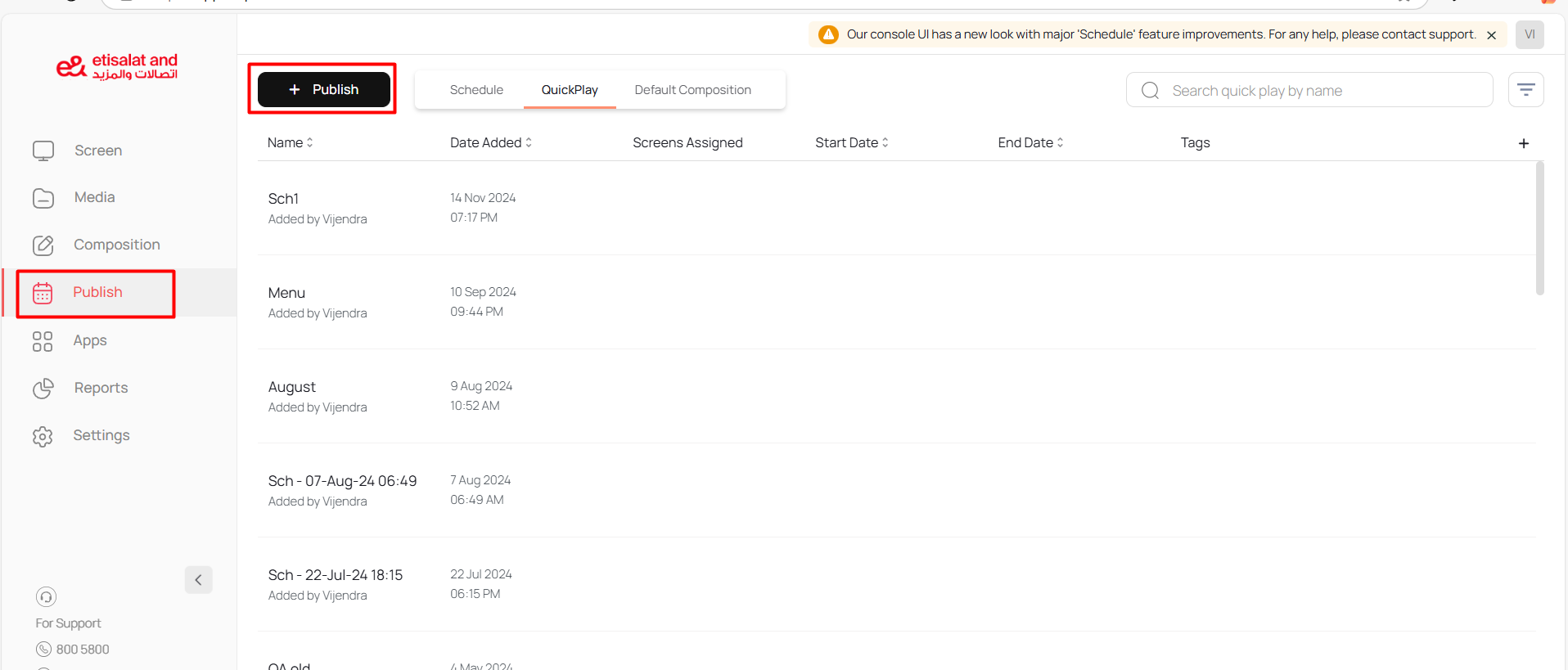1568x670 pixels.
Task: Sort by Start Date column
Action: coord(852,142)
